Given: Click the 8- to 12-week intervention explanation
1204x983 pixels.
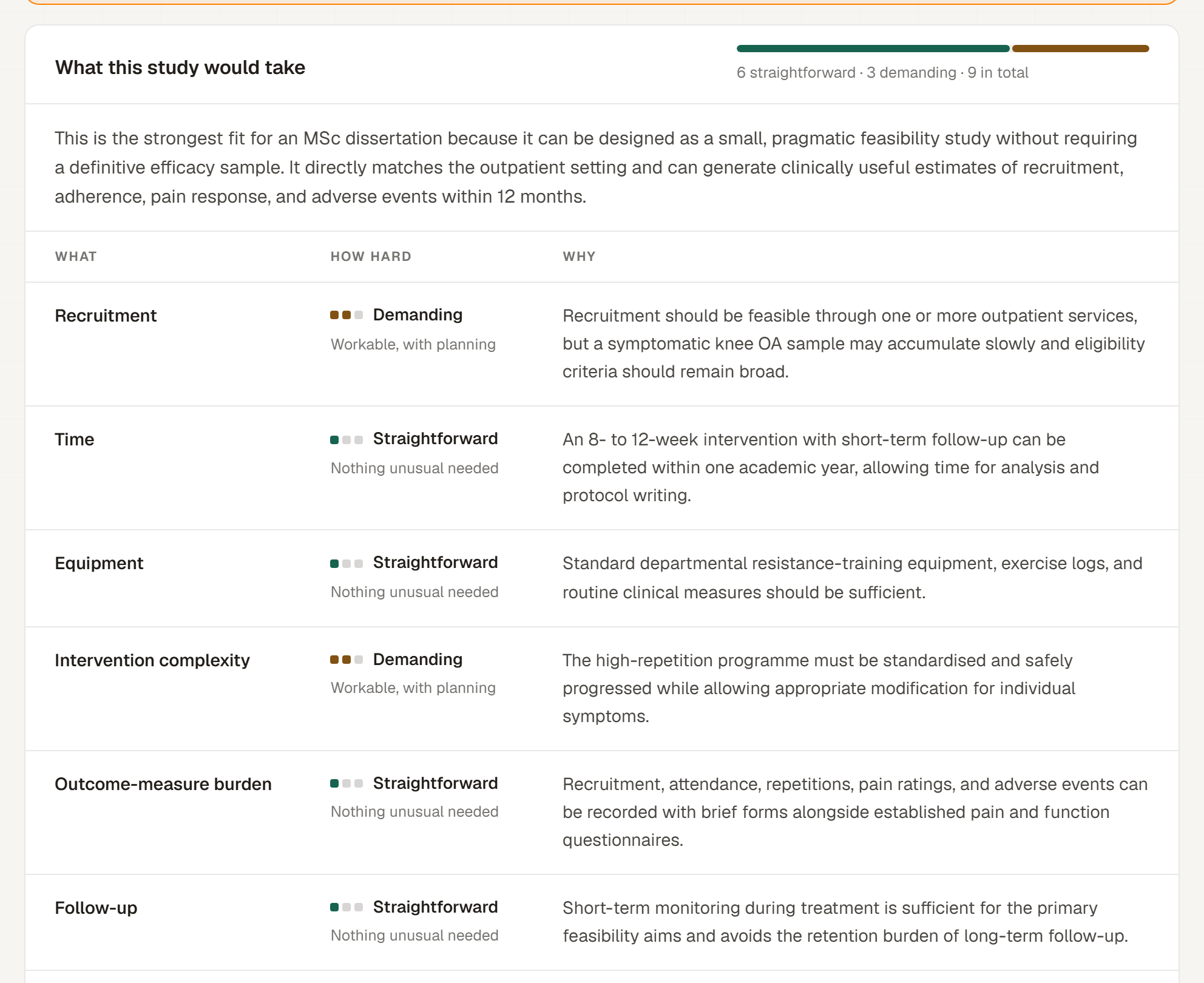Looking at the screenshot, I should (831, 467).
